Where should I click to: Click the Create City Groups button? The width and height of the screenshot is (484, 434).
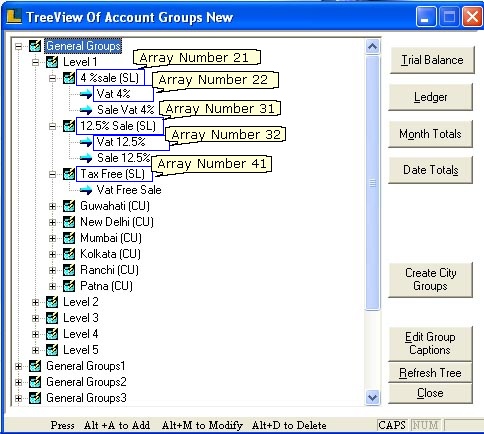(430, 280)
